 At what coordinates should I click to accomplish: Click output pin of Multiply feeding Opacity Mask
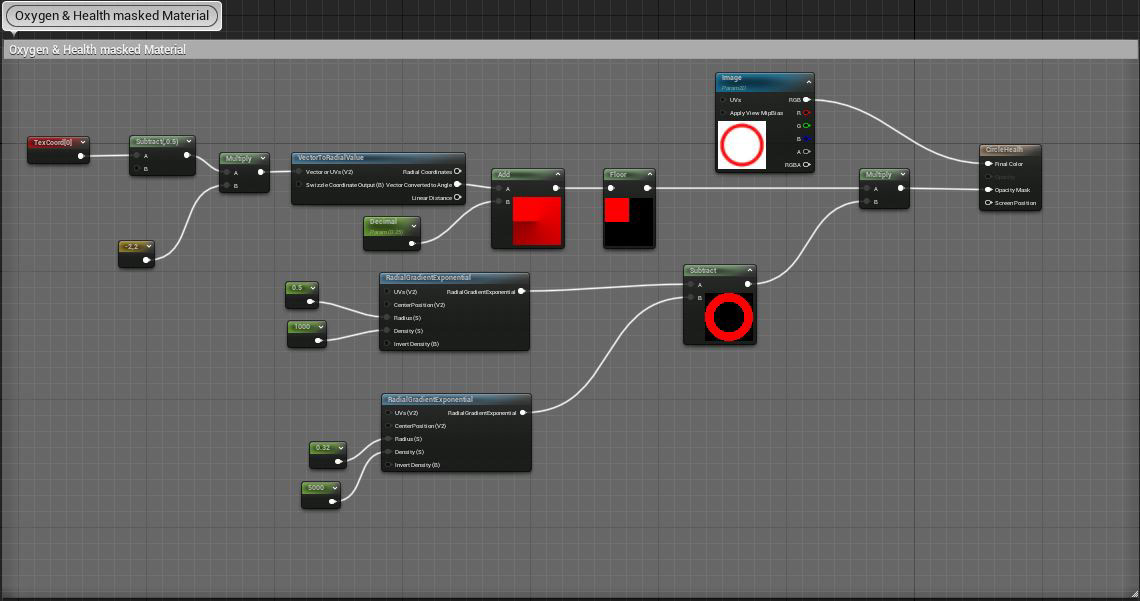(x=901, y=188)
